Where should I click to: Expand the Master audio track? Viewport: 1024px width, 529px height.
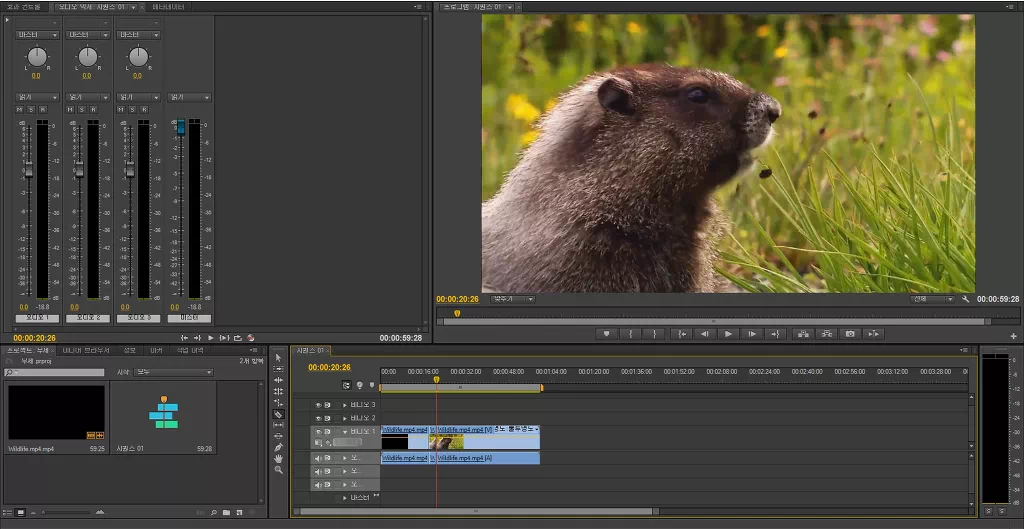(345, 498)
